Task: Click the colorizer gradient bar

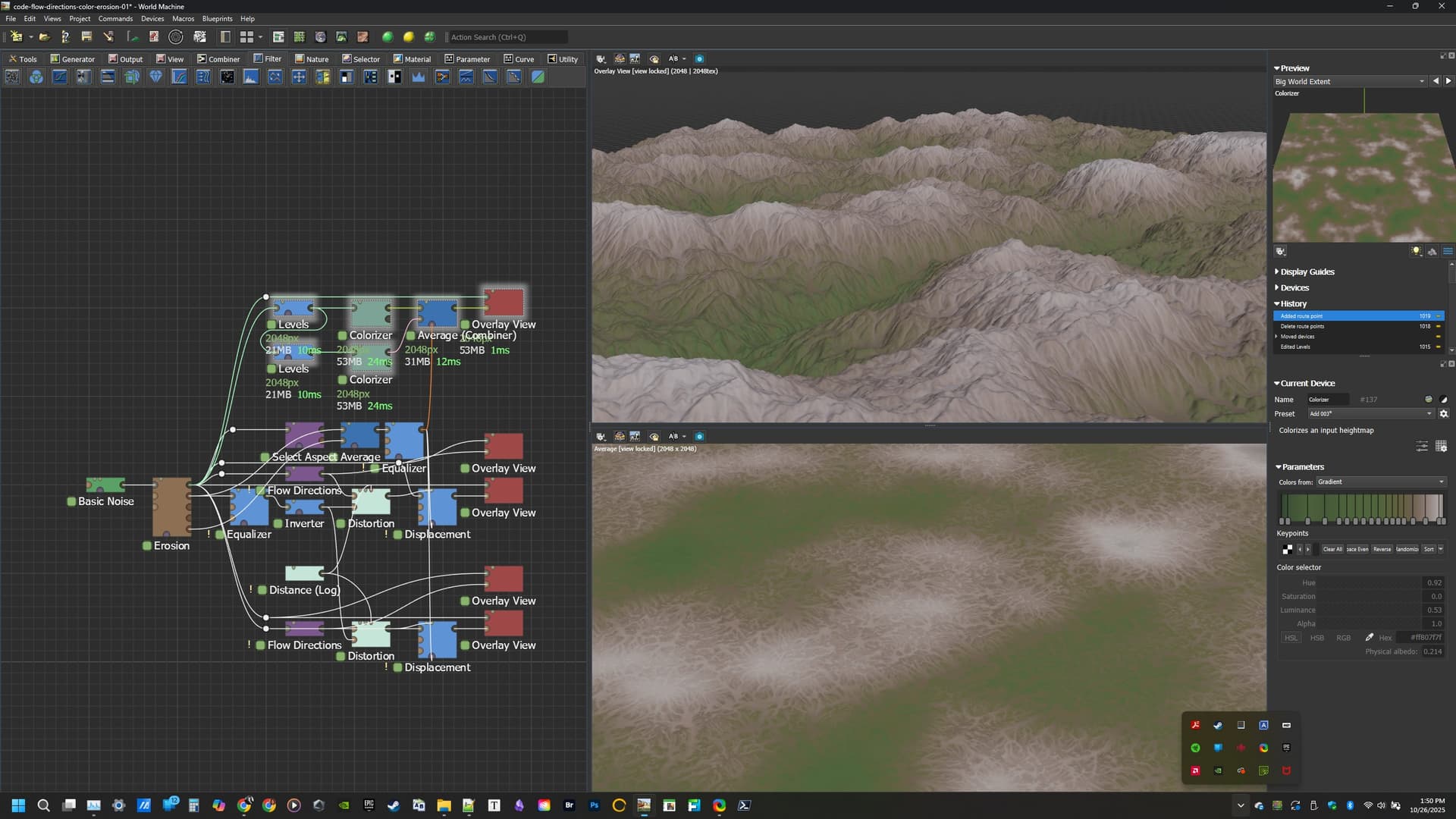Action: coord(1361,505)
